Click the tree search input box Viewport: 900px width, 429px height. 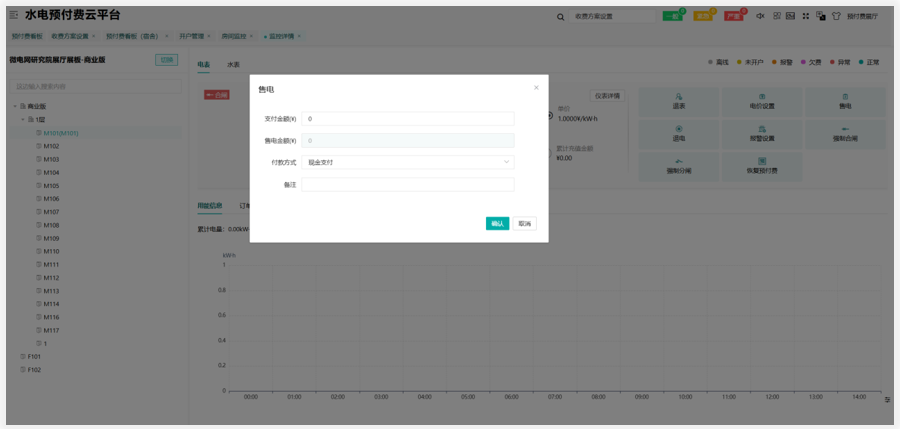pyautogui.click(x=95, y=87)
